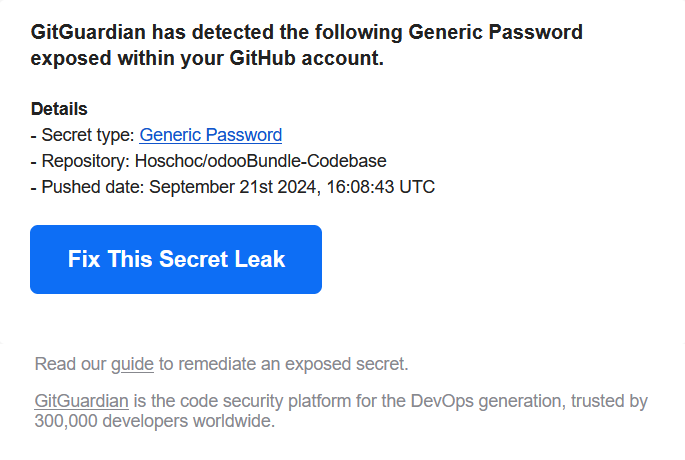Viewport: 685px width, 460px height.
Task: Click 'exposed within your GitHub account' line
Action: coord(207,58)
